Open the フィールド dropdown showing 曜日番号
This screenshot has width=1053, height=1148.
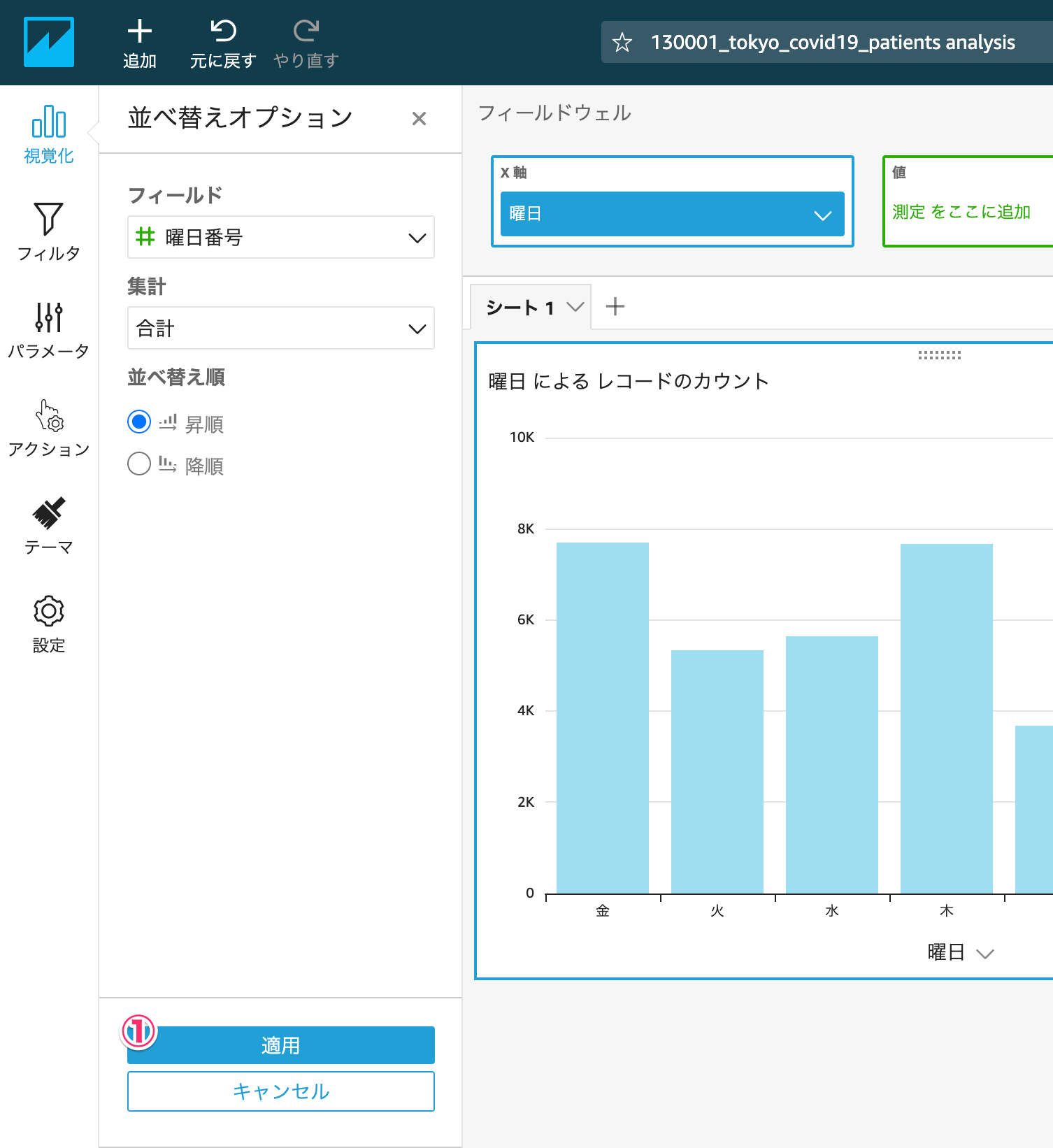click(x=280, y=238)
